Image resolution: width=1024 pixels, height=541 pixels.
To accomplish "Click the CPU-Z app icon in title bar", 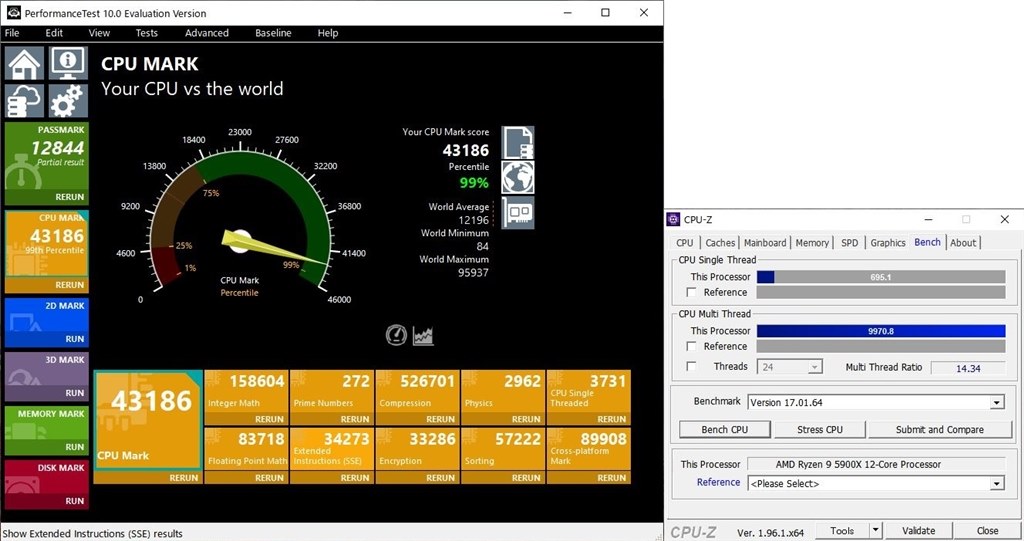I will pos(673,220).
